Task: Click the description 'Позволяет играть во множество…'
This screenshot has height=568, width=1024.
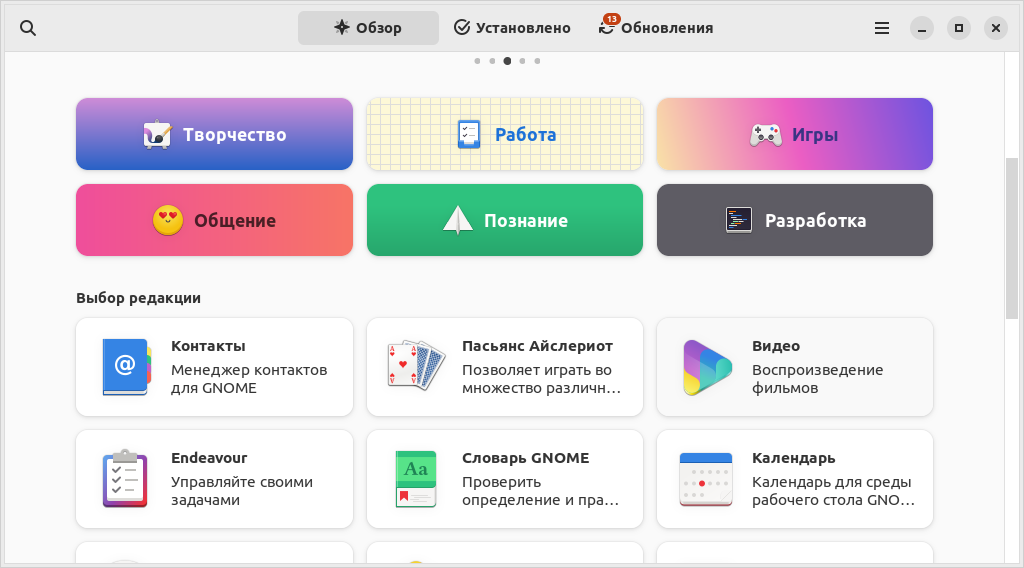Action: 541,379
